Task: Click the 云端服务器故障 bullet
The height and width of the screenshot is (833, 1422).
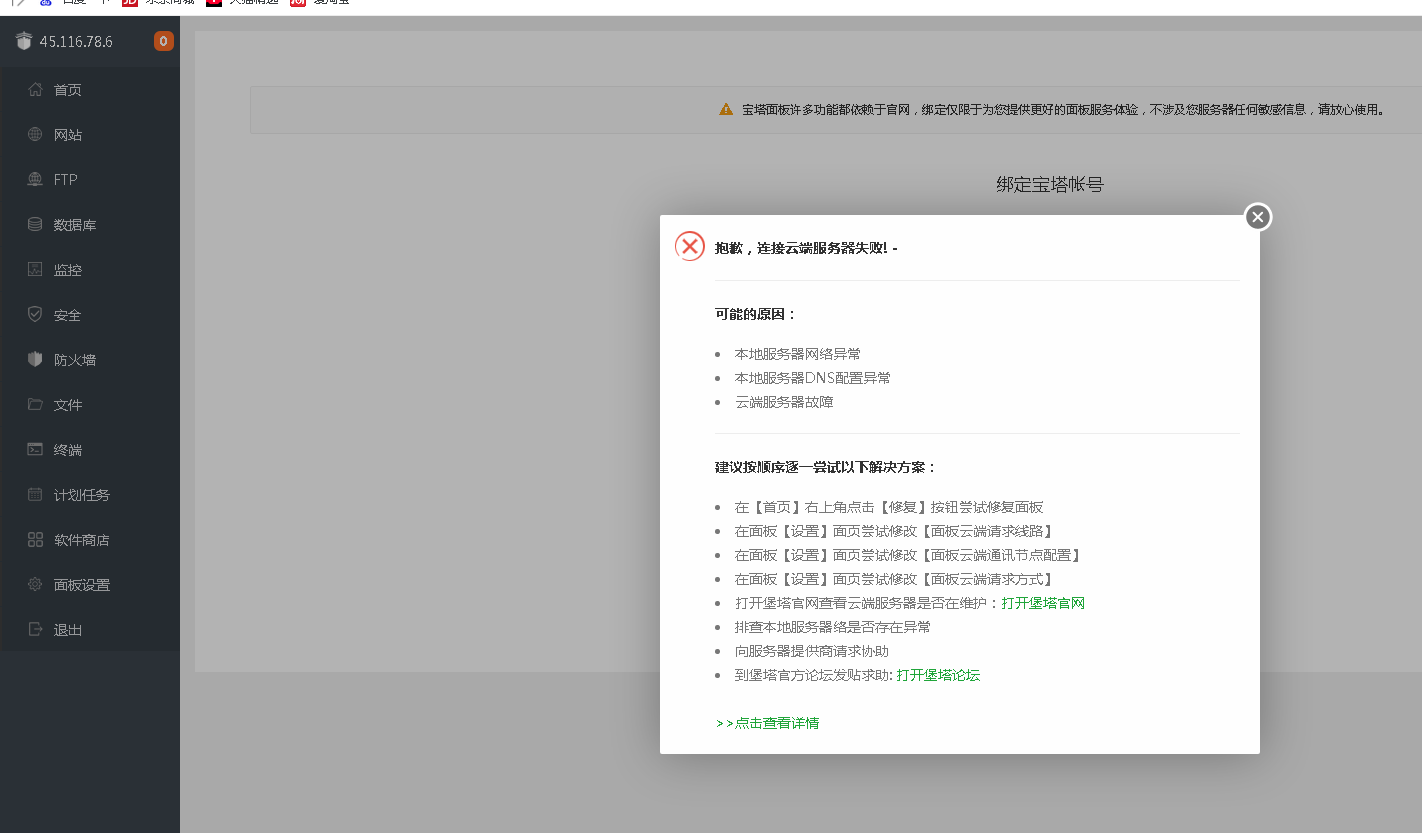Action: coord(784,402)
